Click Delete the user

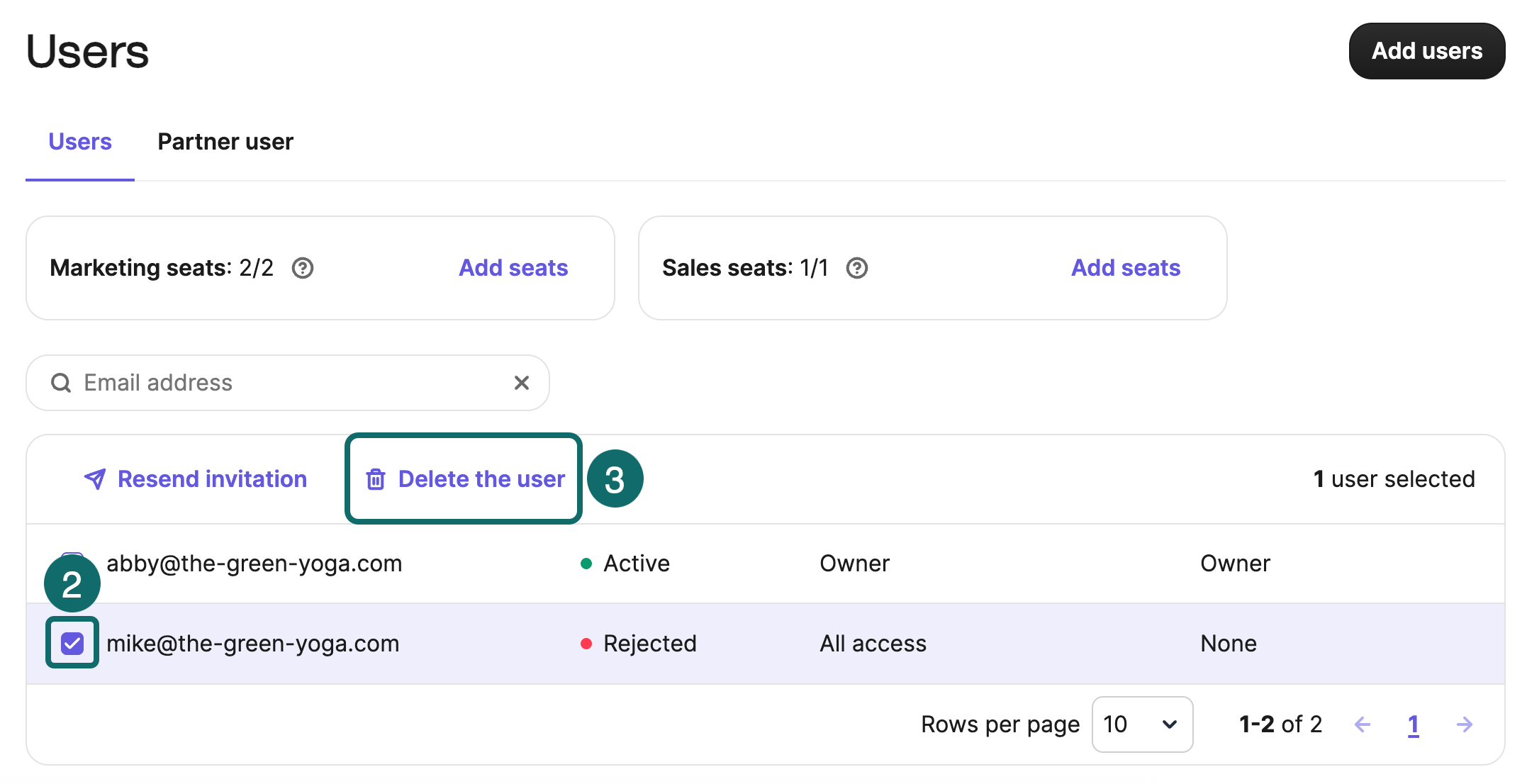481,479
